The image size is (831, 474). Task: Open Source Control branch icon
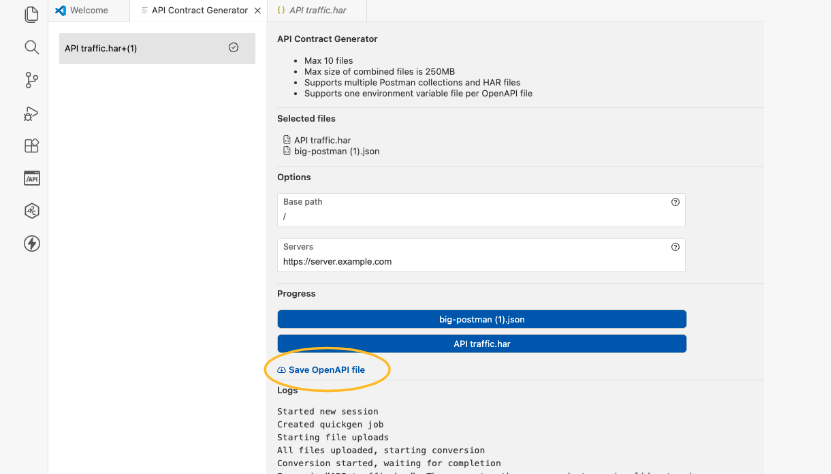click(31, 80)
